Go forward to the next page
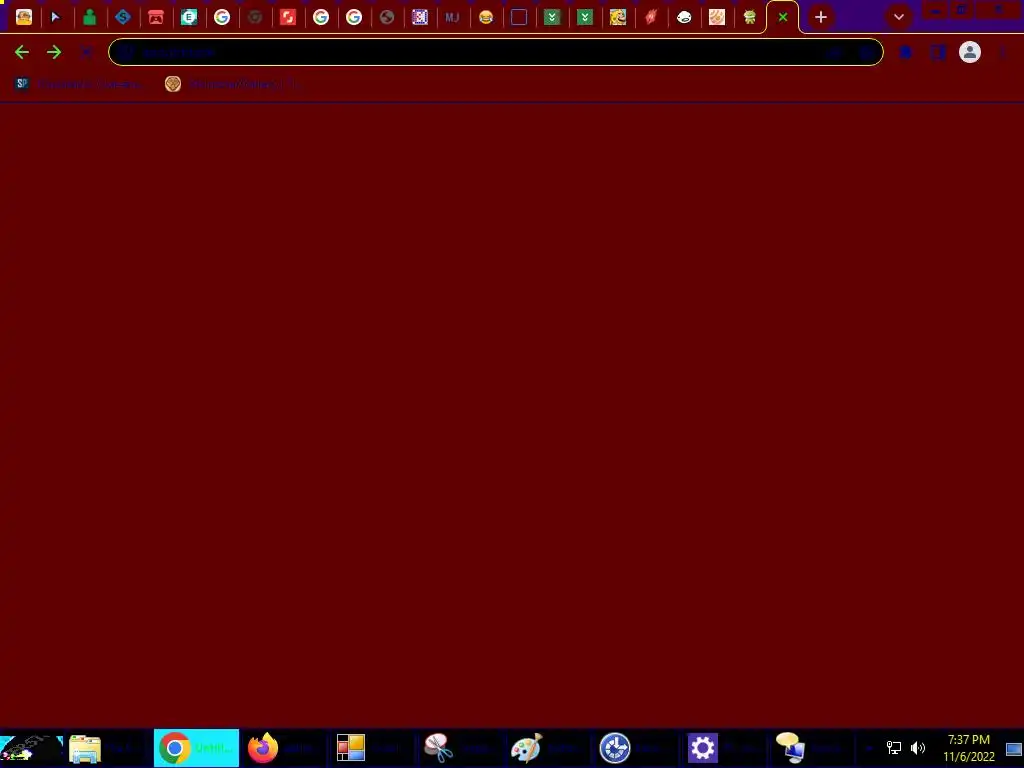This screenshot has width=1024, height=768. click(54, 52)
